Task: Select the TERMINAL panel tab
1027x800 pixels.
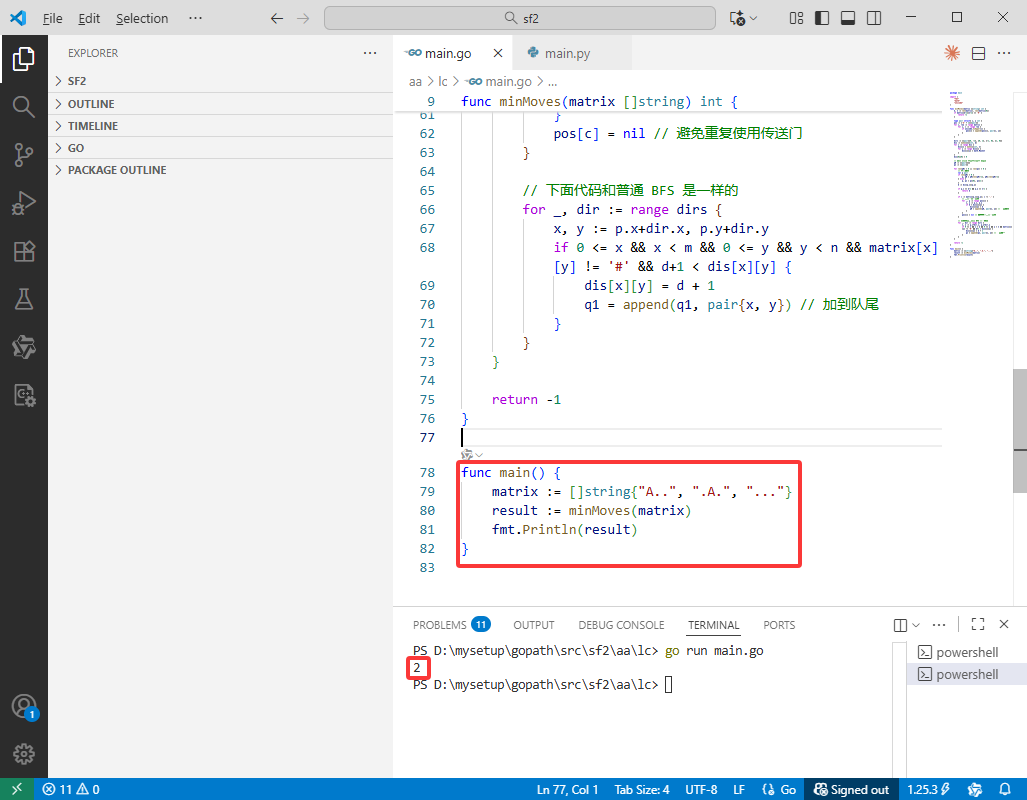Action: [713, 624]
